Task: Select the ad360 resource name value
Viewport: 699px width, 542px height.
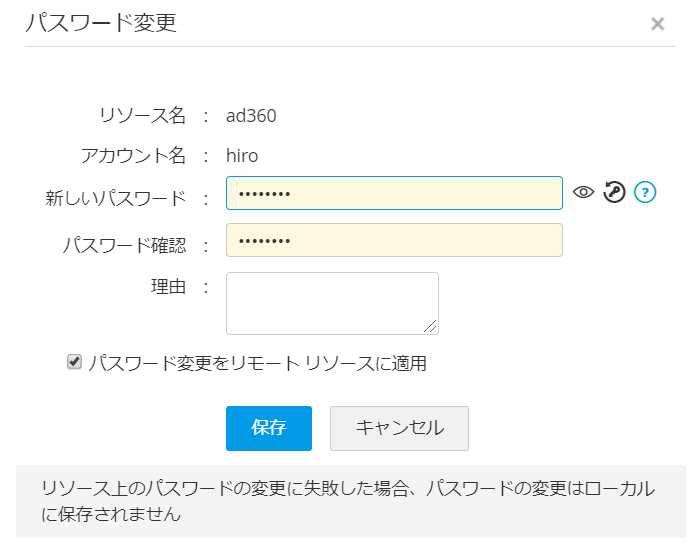Action: click(x=251, y=116)
